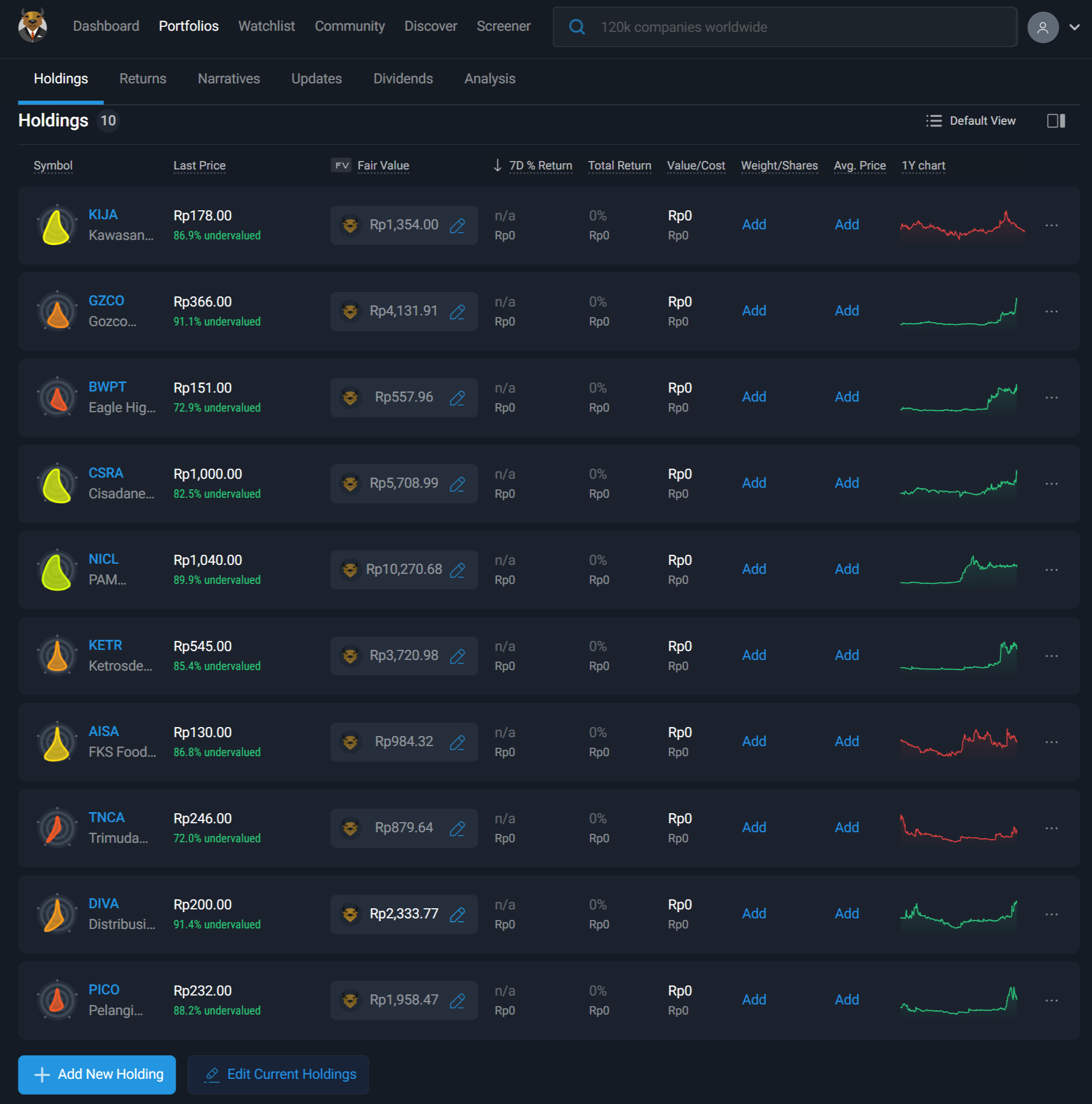Open Screener in top navigation
This screenshot has height=1104, width=1092.
pyautogui.click(x=503, y=26)
